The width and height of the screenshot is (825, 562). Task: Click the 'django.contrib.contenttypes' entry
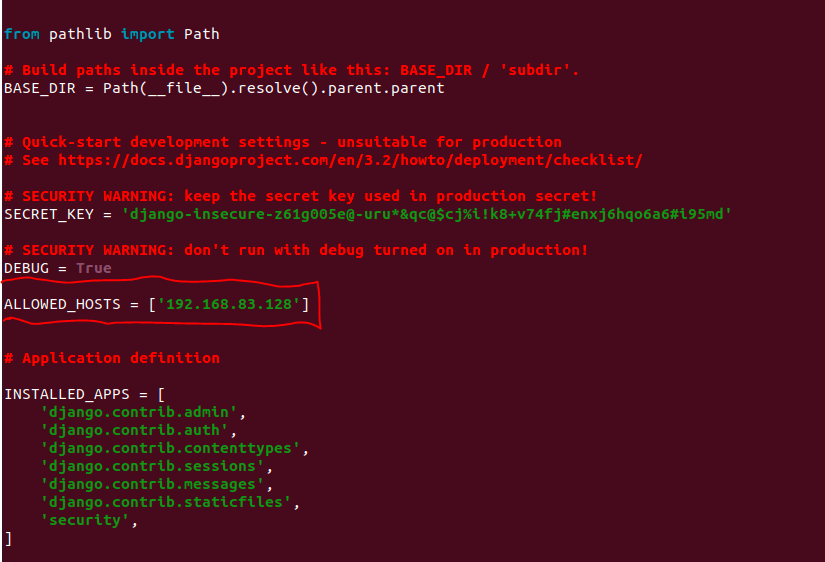[170, 448]
